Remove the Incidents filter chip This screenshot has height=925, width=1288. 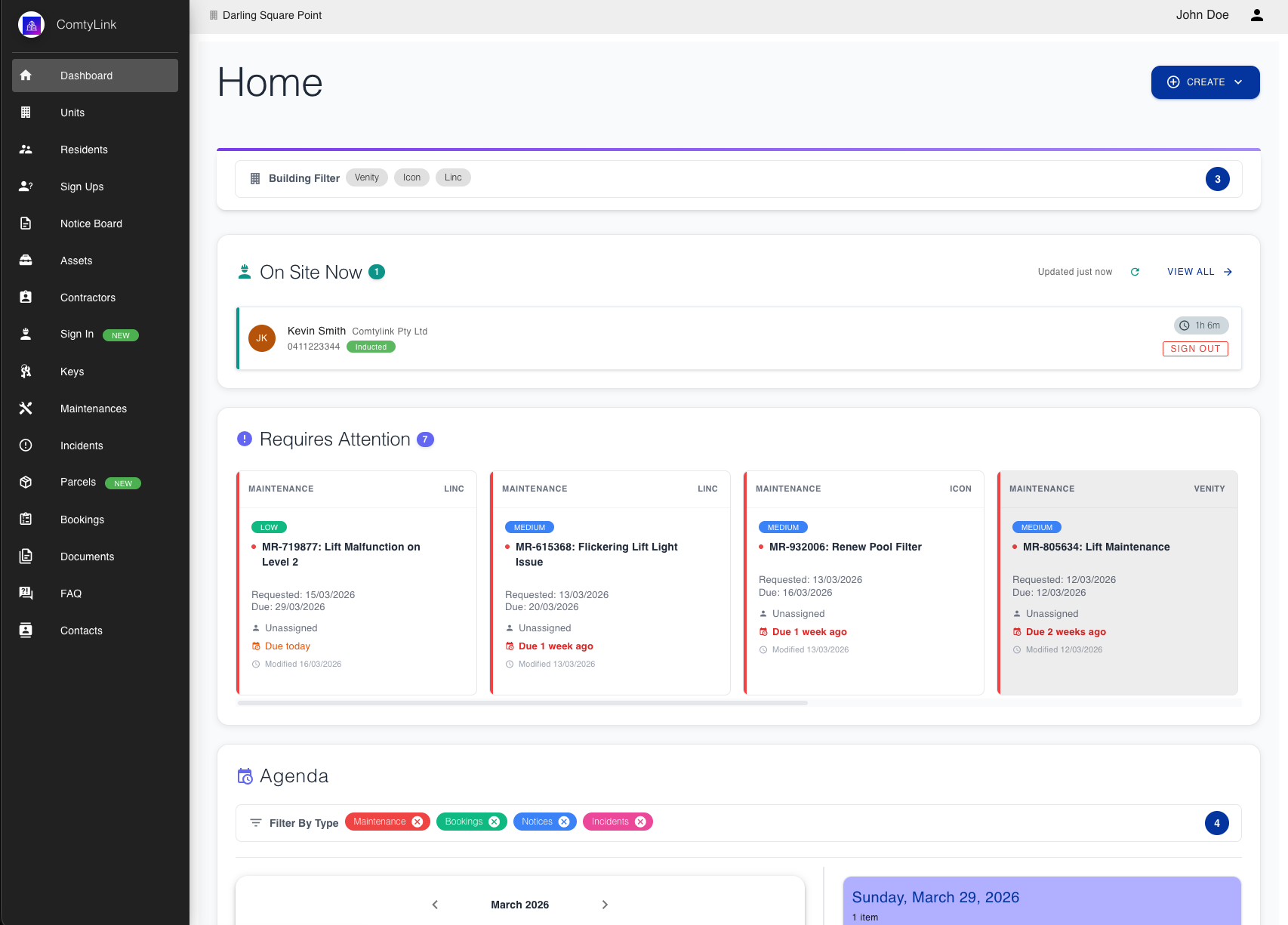(641, 822)
